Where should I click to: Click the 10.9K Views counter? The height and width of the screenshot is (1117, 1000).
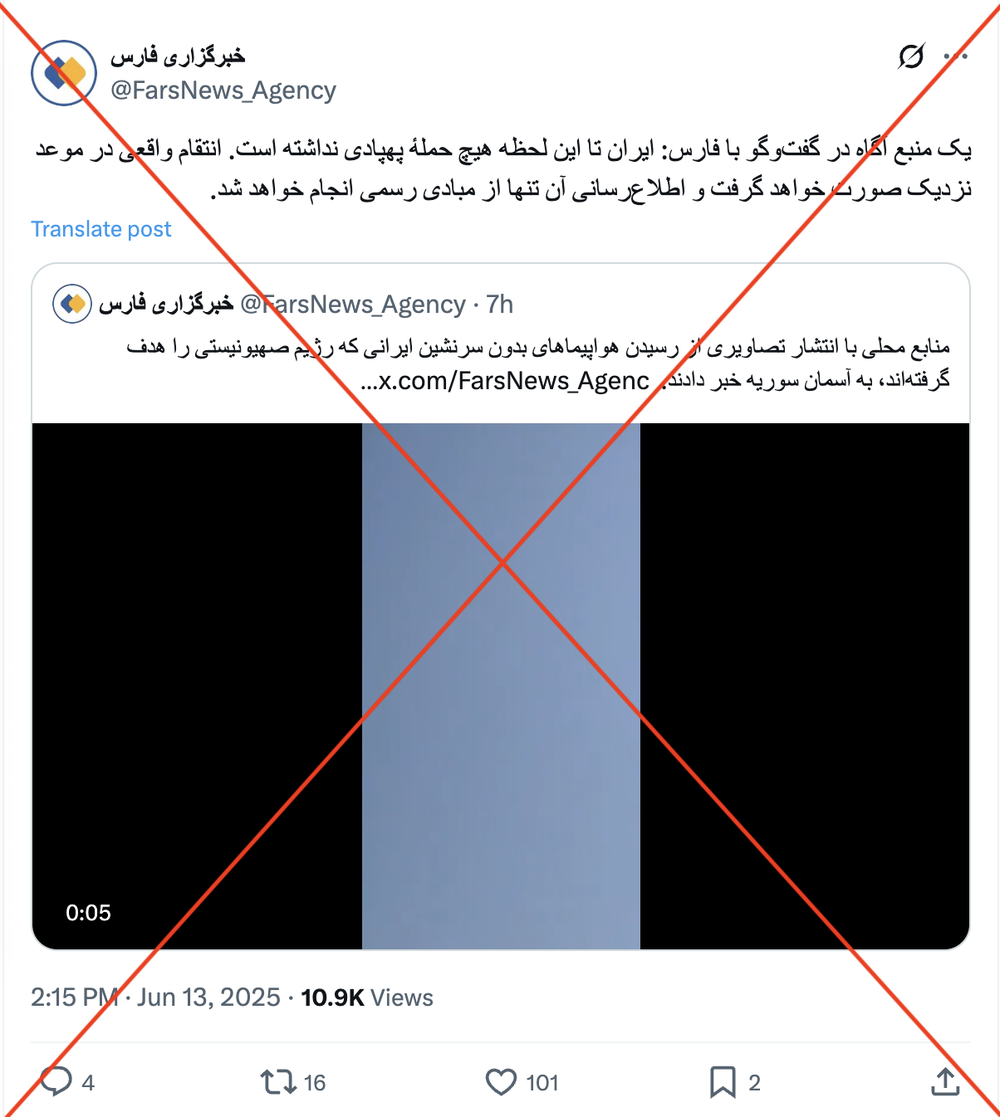click(367, 997)
